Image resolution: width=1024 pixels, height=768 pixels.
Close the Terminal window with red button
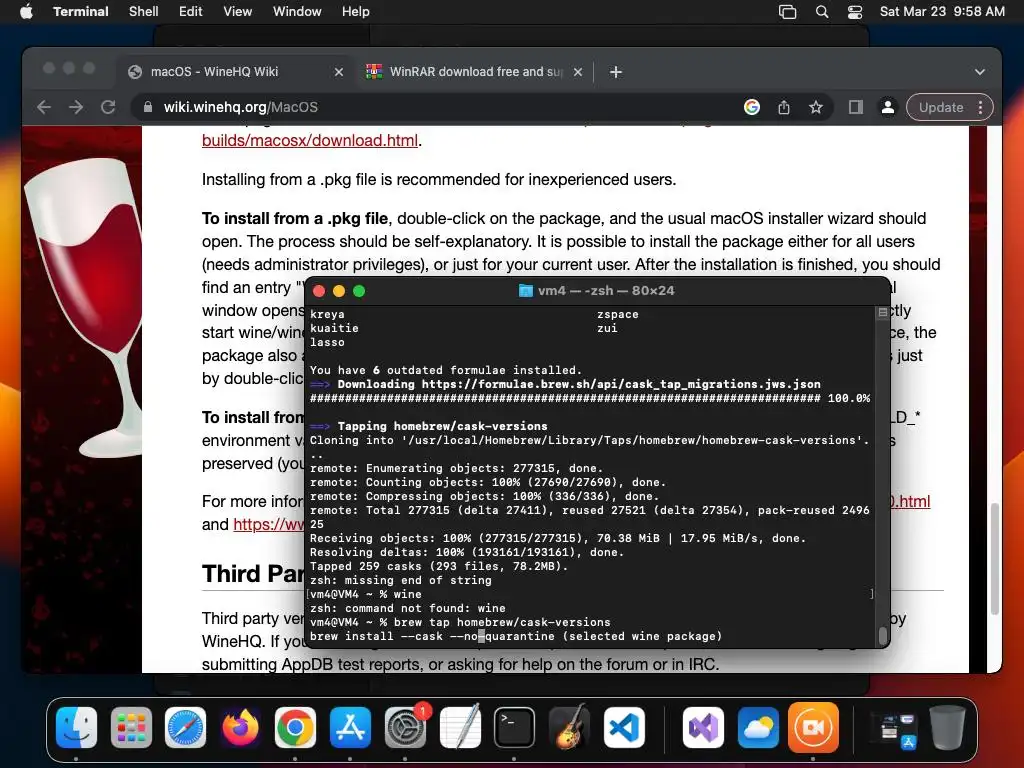[319, 291]
